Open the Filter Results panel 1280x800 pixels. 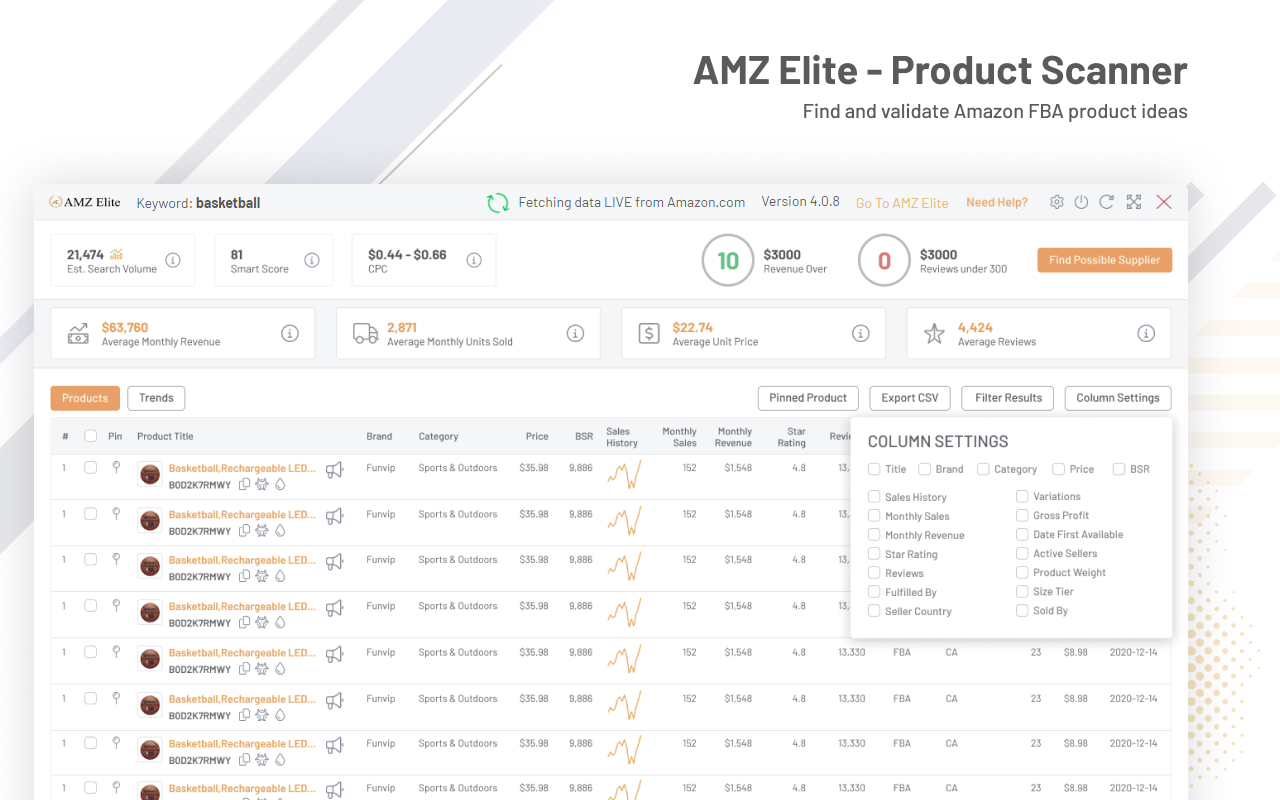1008,398
